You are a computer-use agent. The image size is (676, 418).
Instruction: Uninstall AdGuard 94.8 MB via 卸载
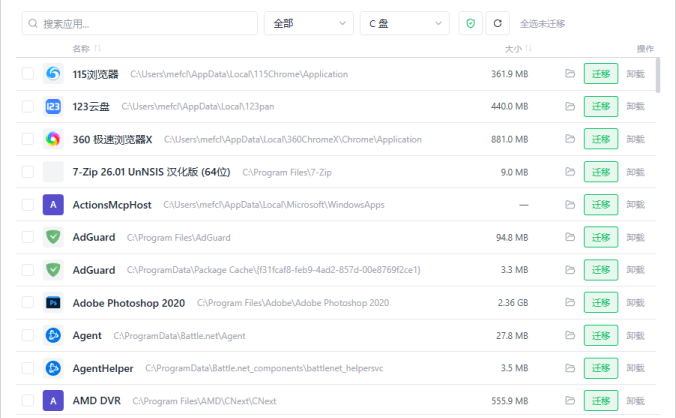point(635,237)
